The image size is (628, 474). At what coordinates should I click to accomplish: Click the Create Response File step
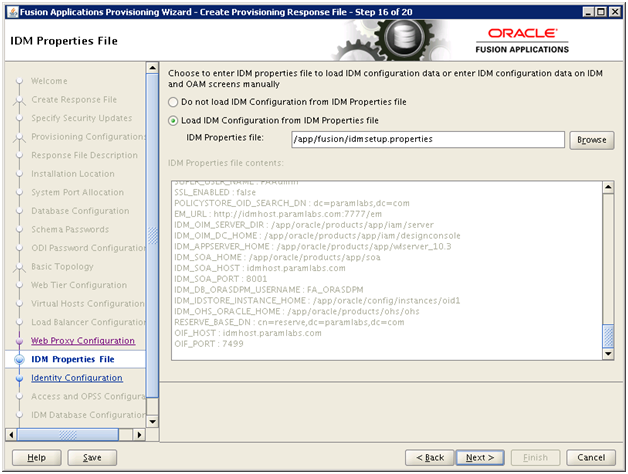coord(74,99)
